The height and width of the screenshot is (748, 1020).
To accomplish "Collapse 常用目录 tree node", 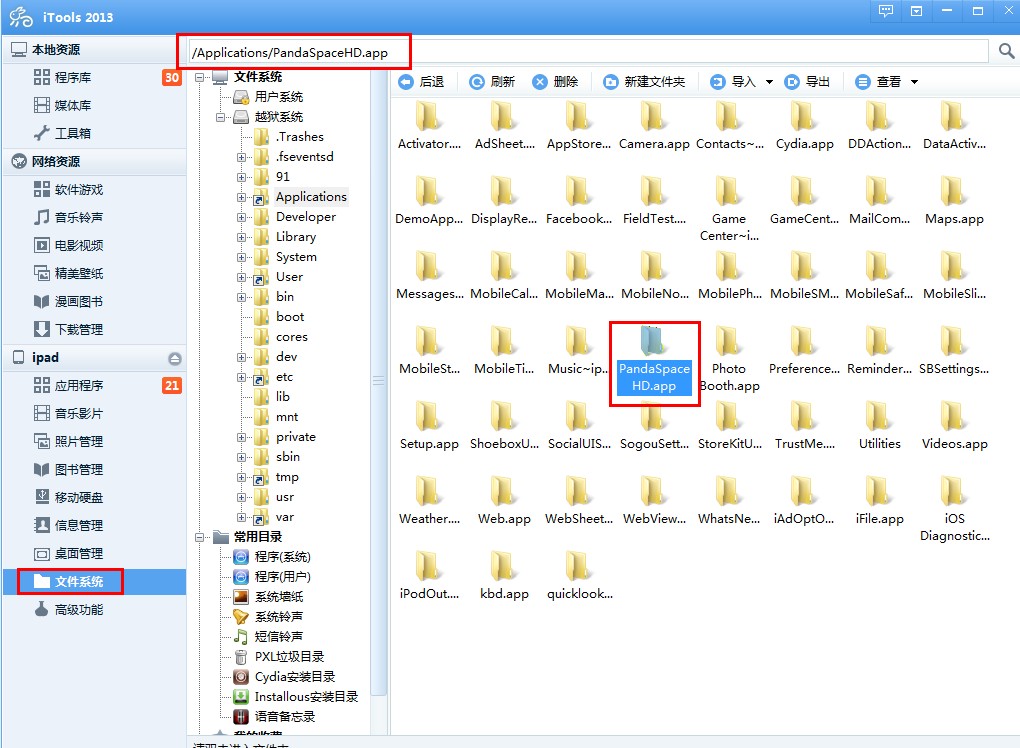I will point(199,538).
